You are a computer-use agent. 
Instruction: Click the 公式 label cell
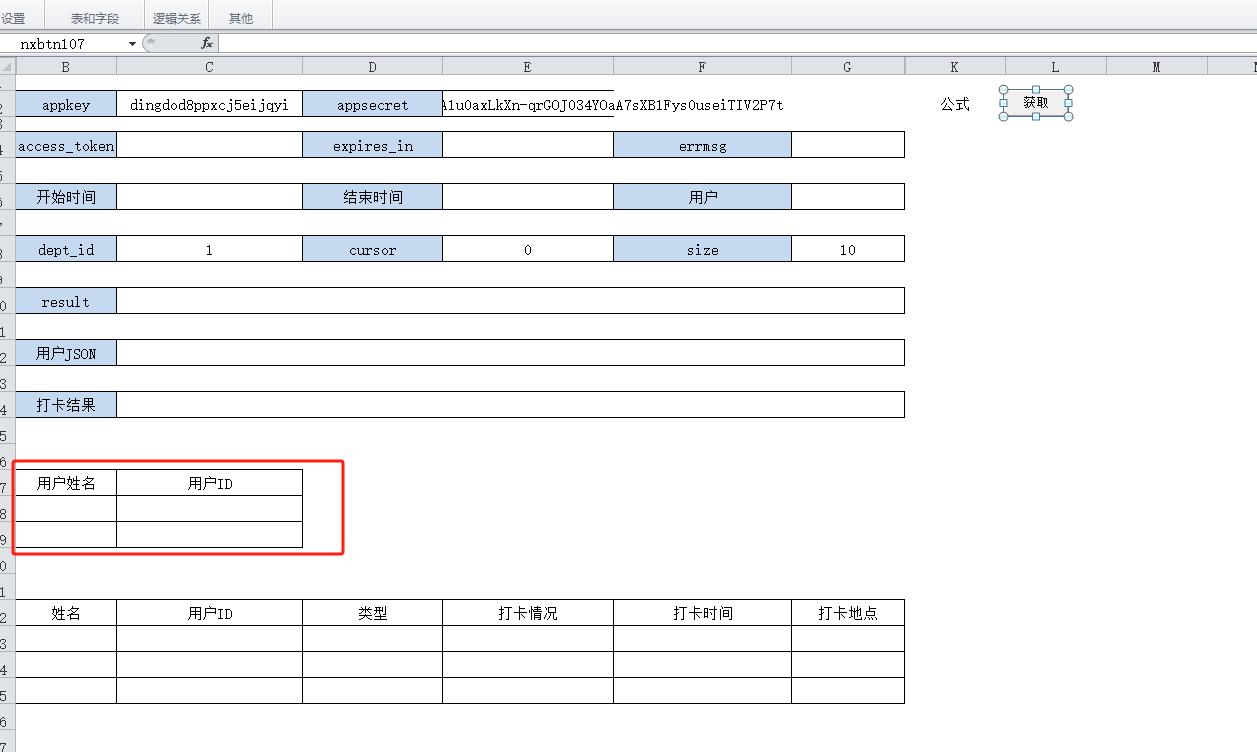click(x=954, y=104)
